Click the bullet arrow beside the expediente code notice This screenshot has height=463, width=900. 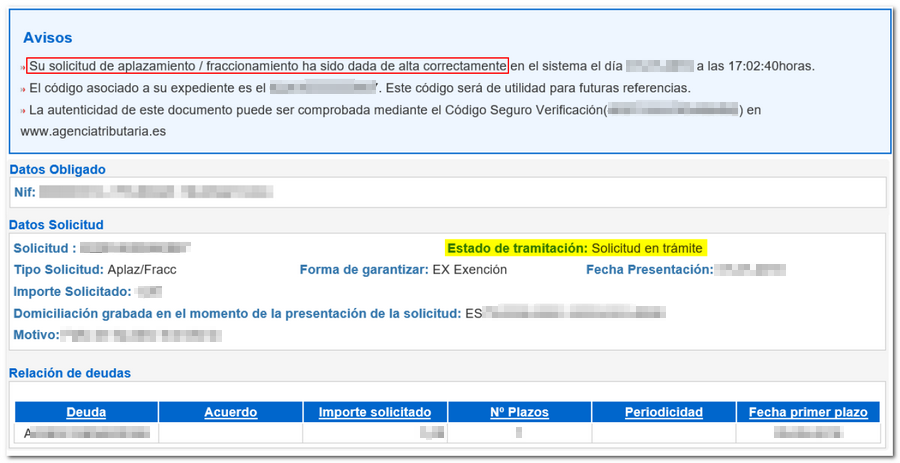coord(23,89)
